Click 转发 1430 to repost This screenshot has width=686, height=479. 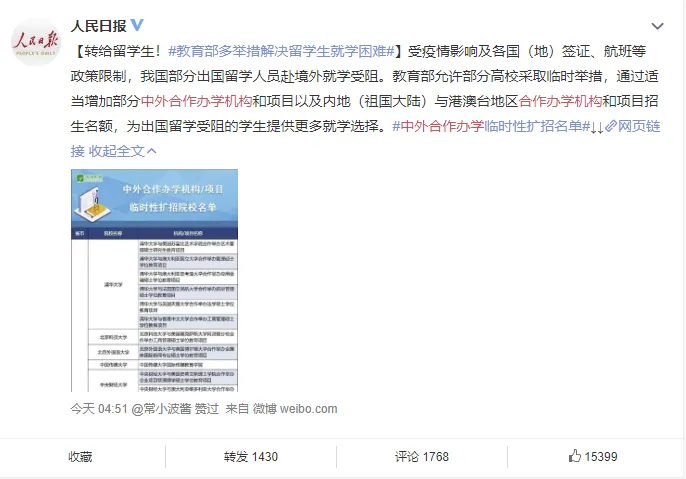pyautogui.click(x=251, y=457)
